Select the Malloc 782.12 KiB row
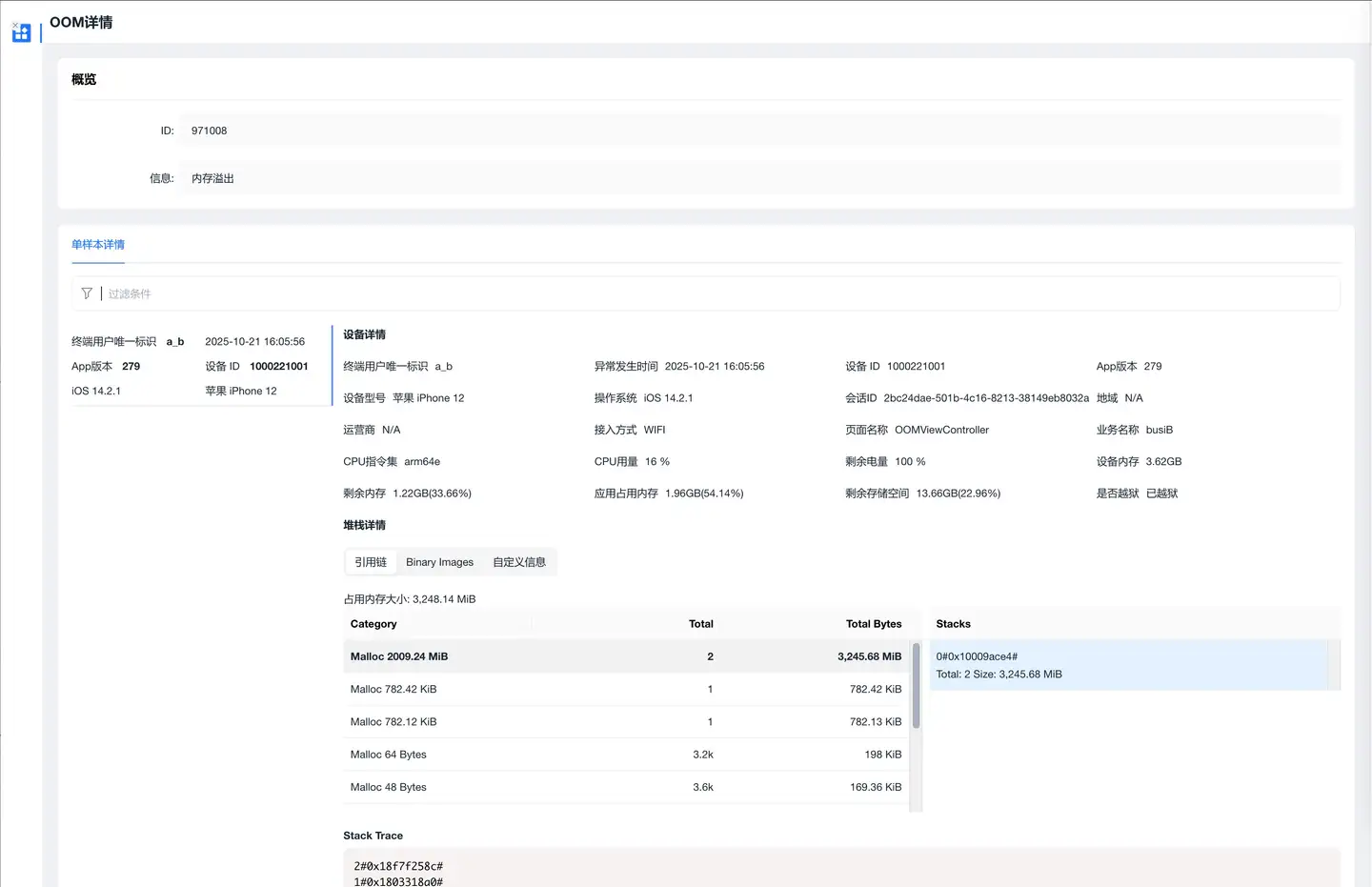 click(x=625, y=722)
